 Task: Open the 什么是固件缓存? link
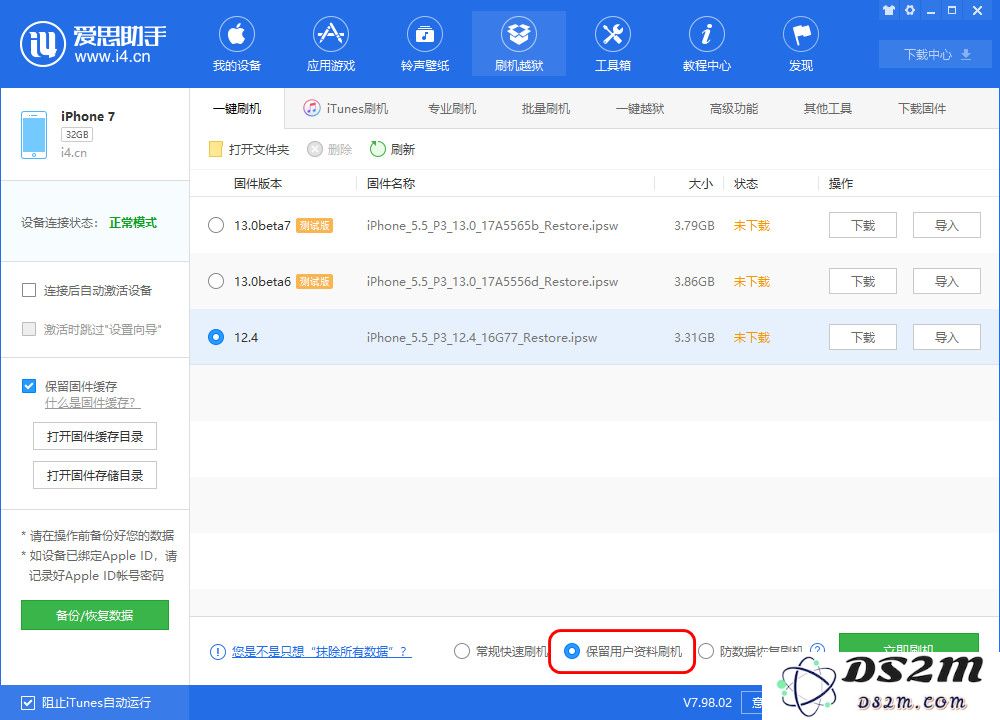click(92, 403)
